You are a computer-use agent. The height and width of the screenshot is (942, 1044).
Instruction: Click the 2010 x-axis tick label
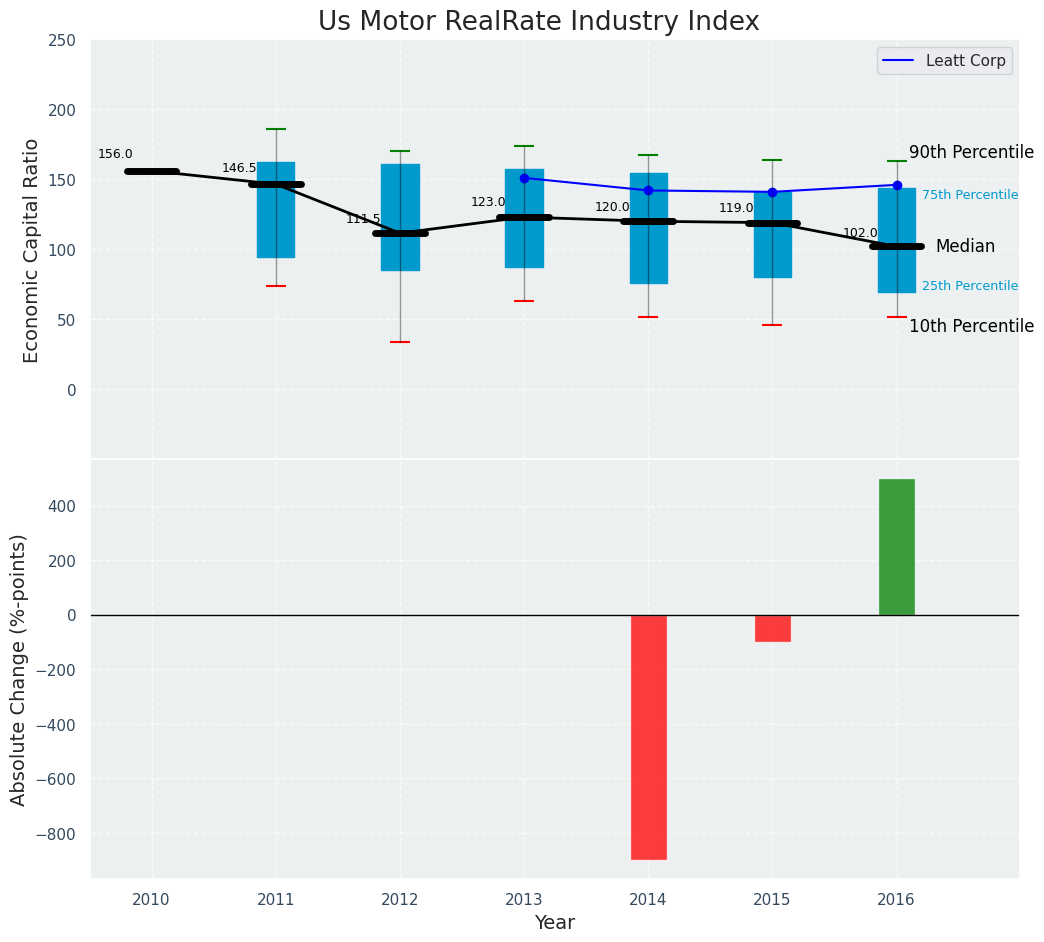[x=152, y=900]
